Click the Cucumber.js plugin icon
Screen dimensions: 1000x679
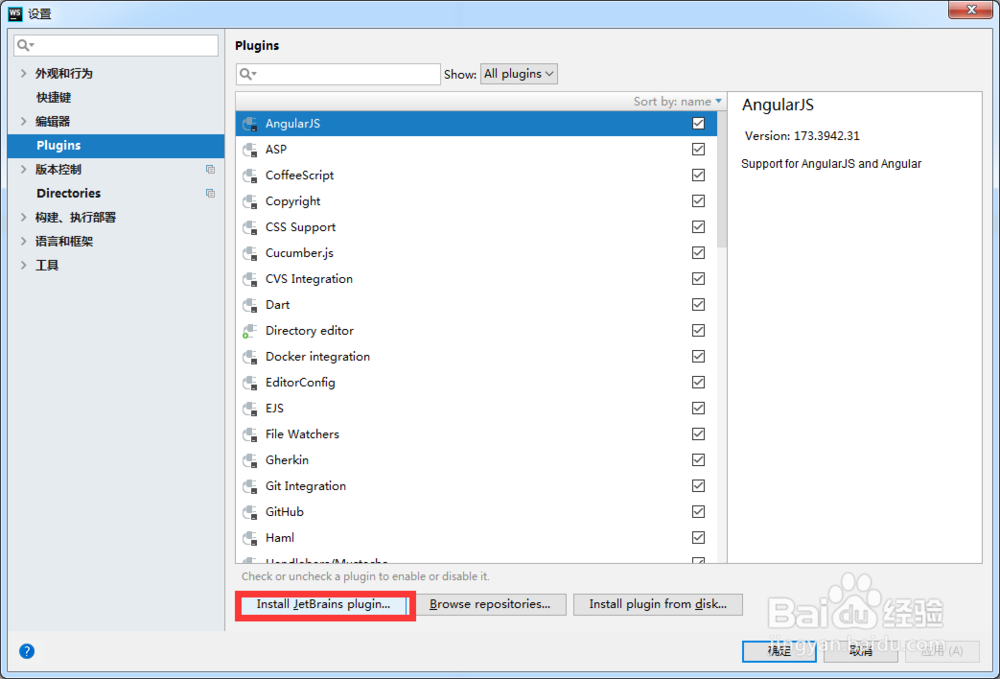[250, 253]
